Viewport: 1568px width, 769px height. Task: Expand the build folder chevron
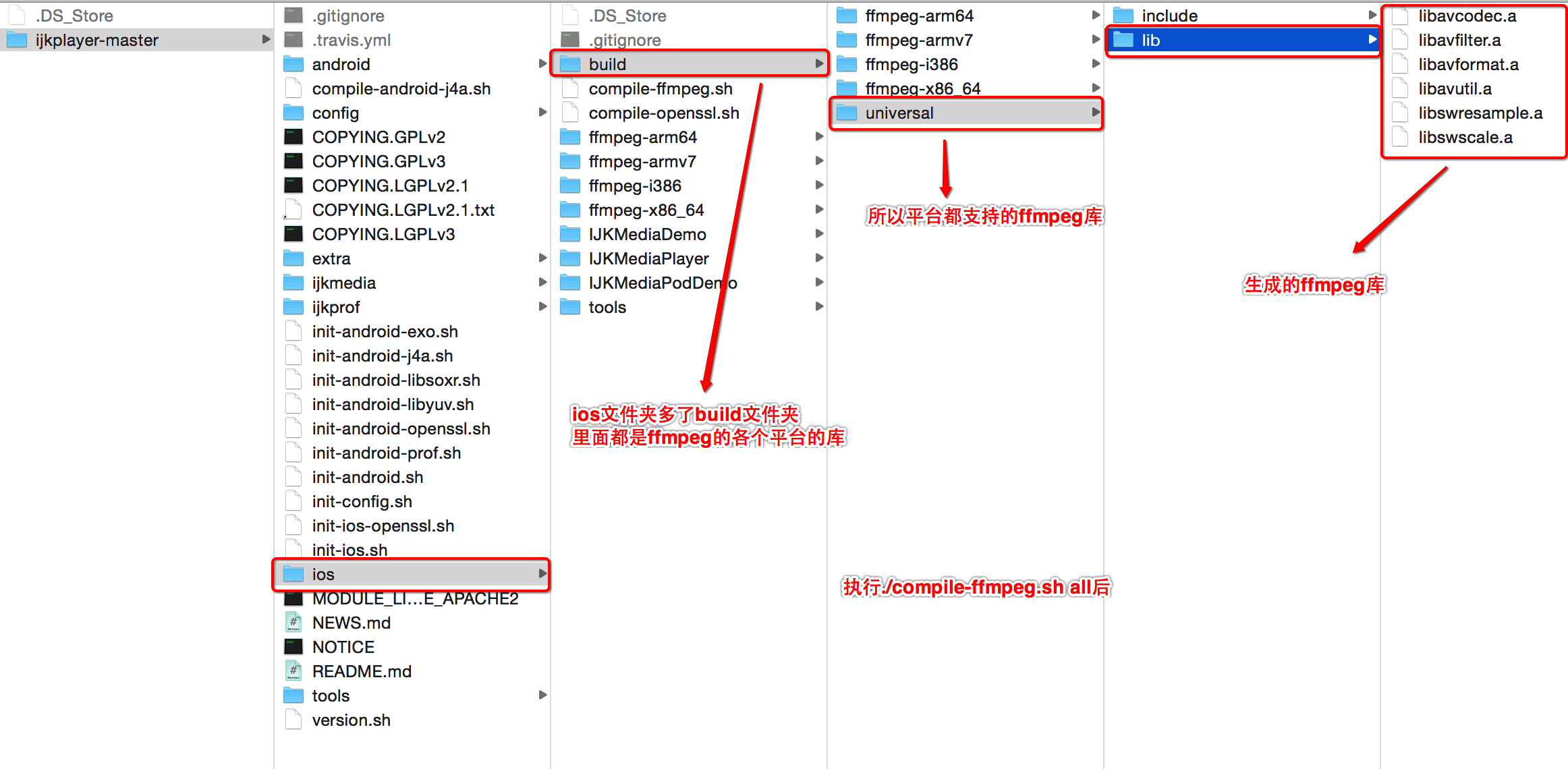pos(819,64)
